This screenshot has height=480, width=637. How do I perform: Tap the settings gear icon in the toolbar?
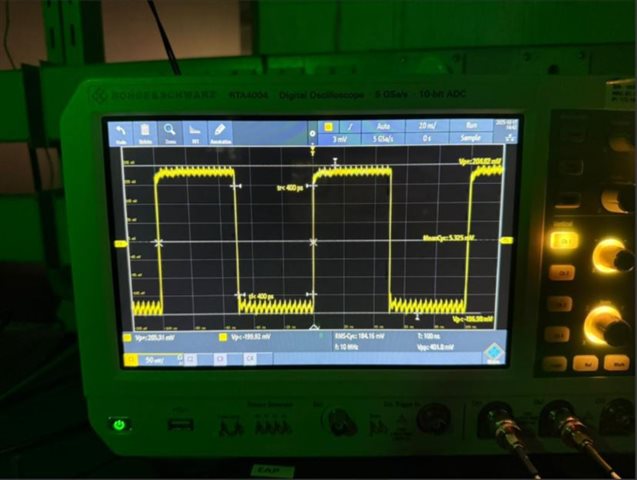312,133
